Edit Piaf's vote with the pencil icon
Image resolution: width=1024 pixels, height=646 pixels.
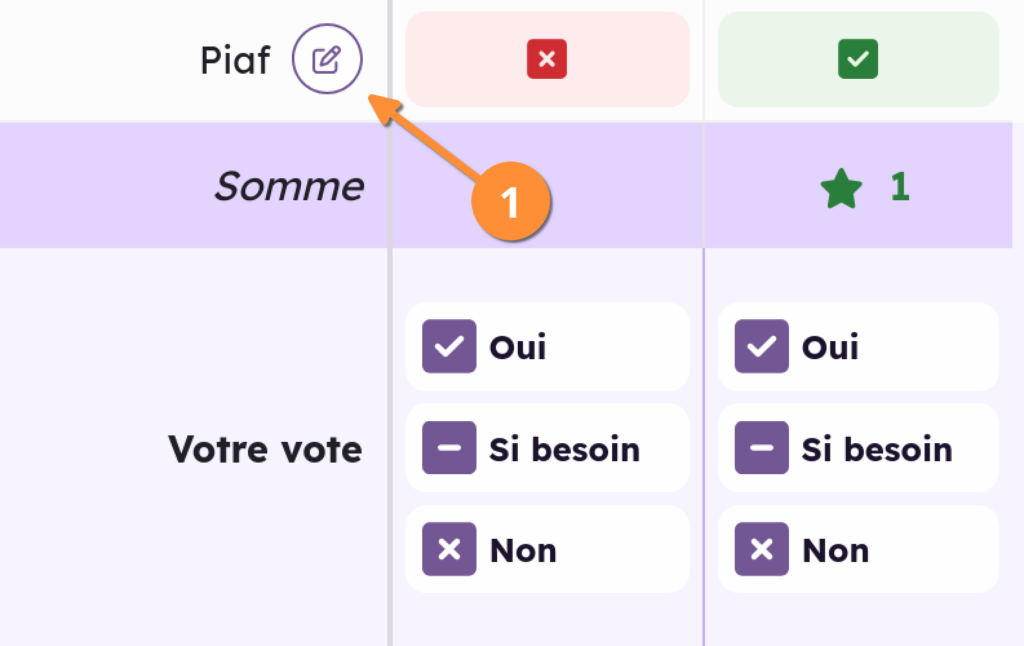click(x=327, y=61)
